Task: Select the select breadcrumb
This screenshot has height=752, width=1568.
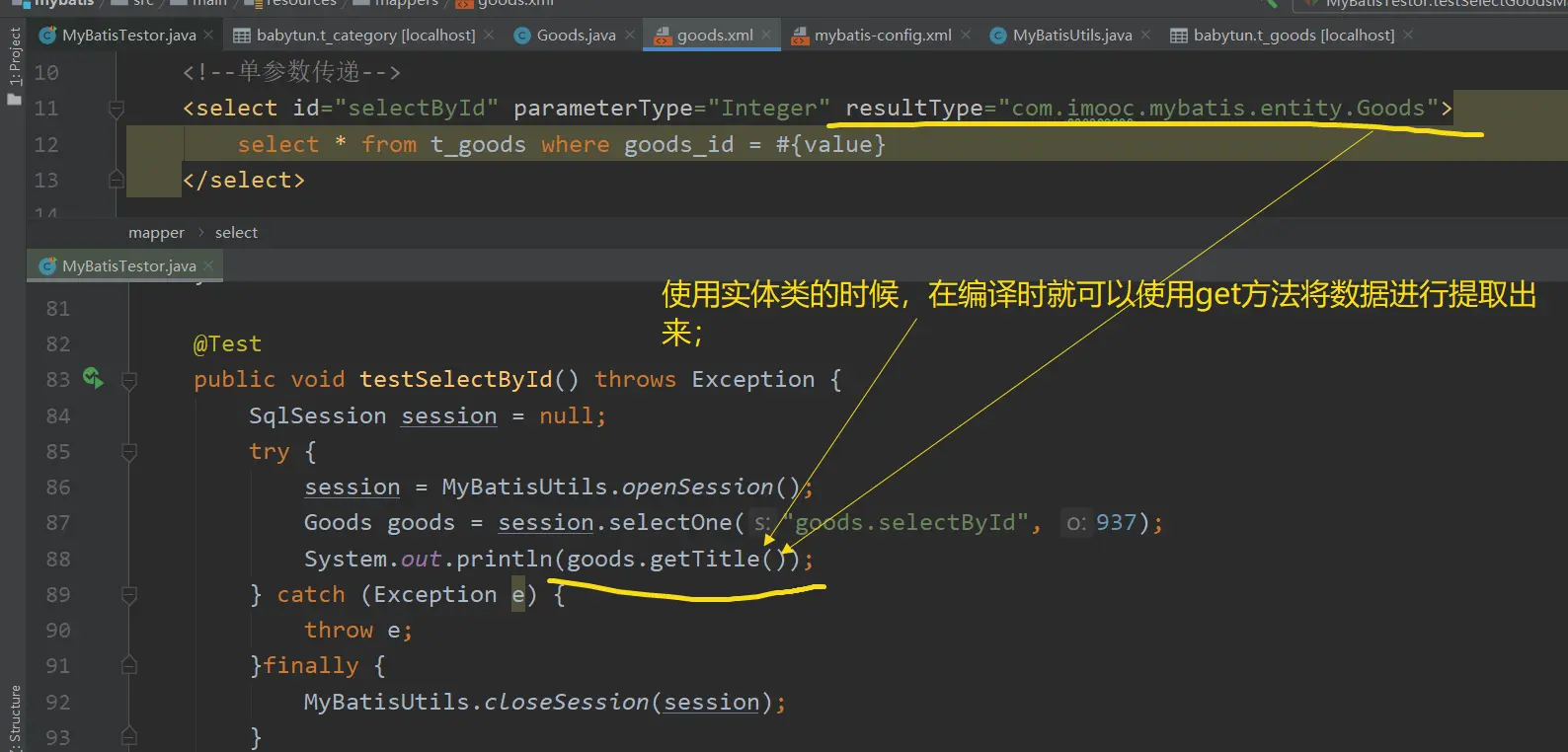Action: coord(236,233)
